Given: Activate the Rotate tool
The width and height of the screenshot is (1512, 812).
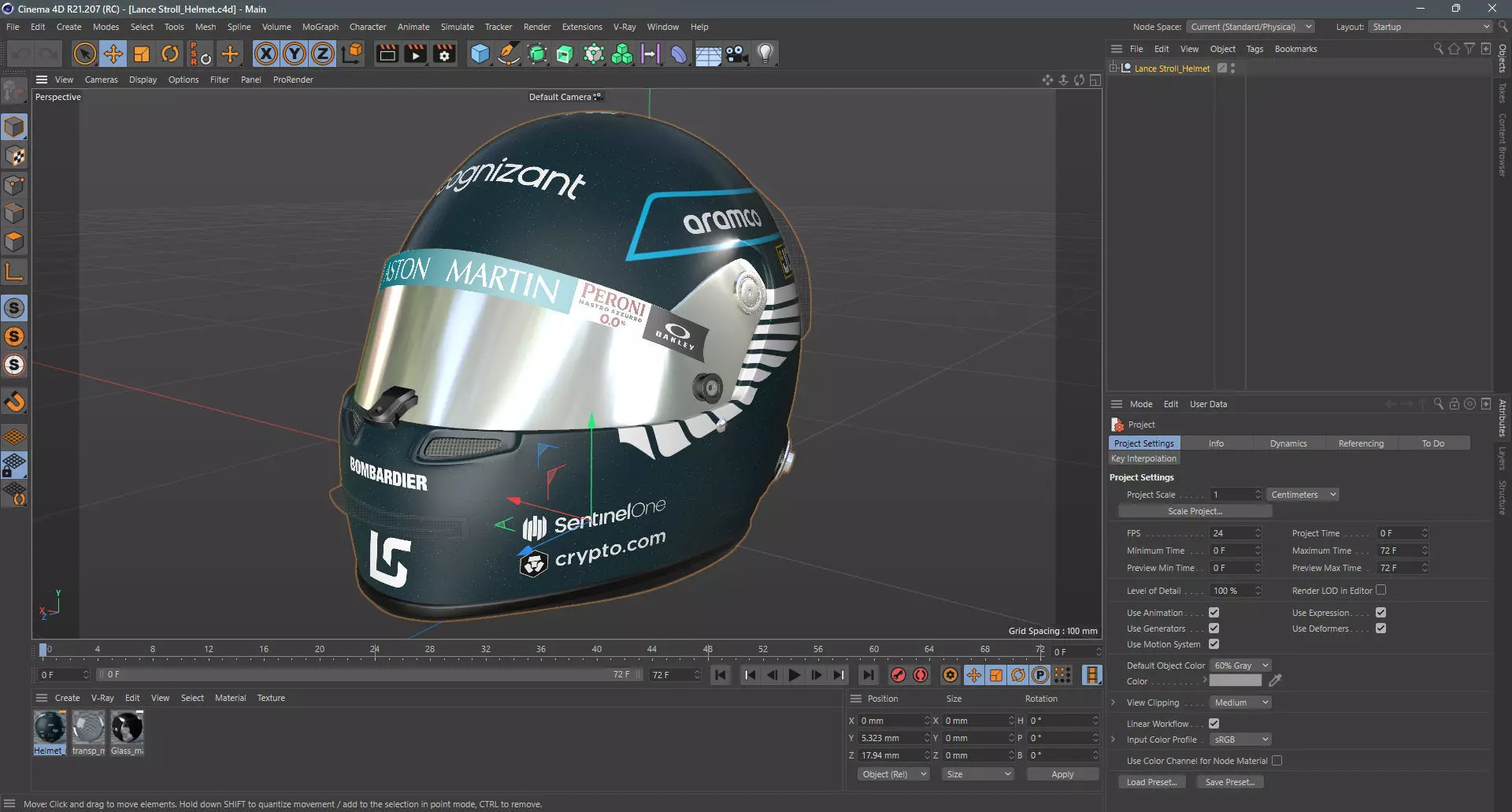Looking at the screenshot, I should pos(170,54).
